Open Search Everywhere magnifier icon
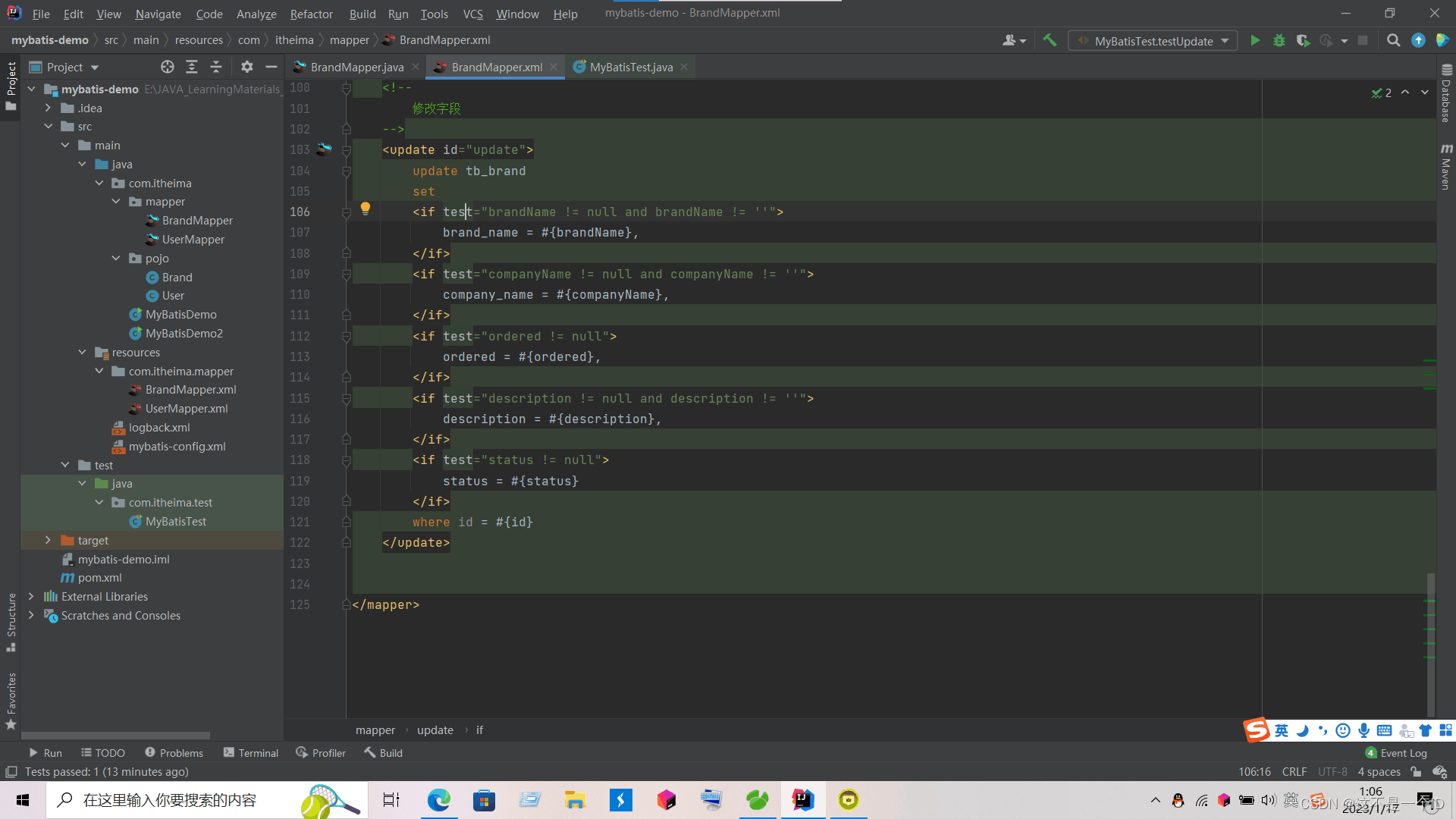This screenshot has height=819, width=1456. click(x=1393, y=41)
